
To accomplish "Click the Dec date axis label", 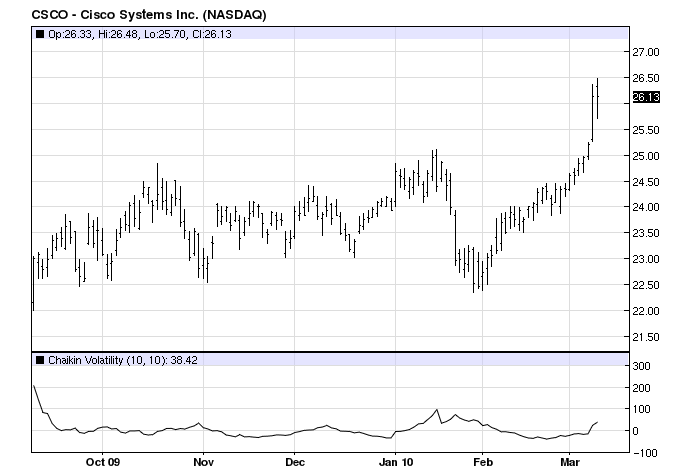I will point(294,462).
